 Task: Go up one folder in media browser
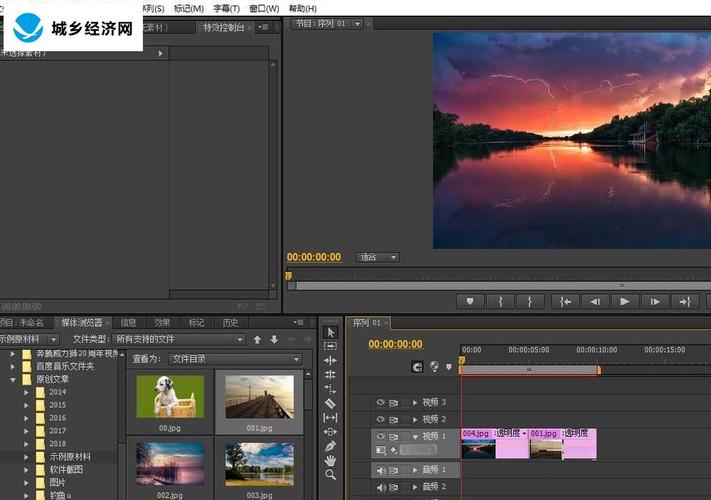click(257, 340)
